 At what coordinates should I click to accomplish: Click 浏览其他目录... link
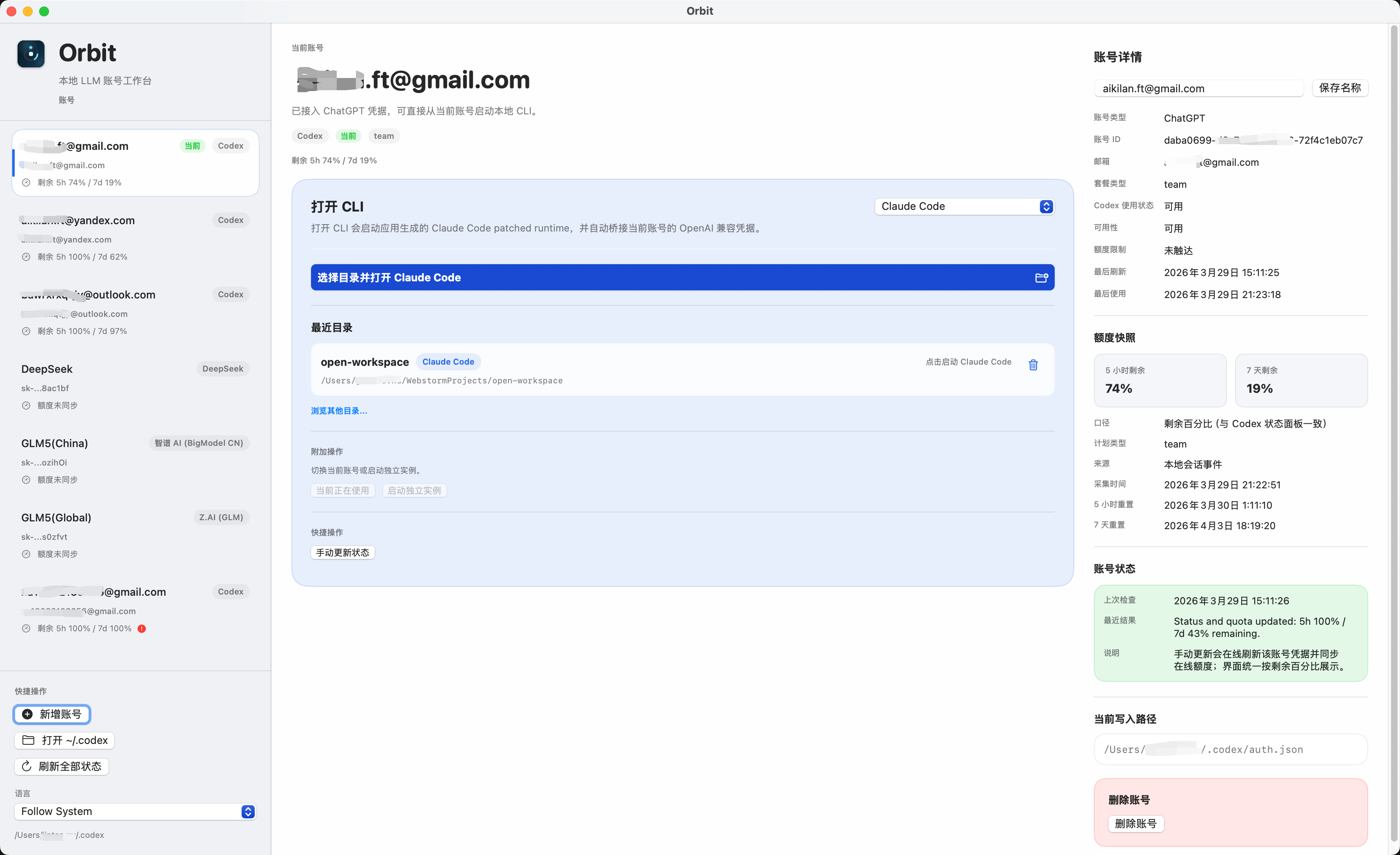coord(339,411)
